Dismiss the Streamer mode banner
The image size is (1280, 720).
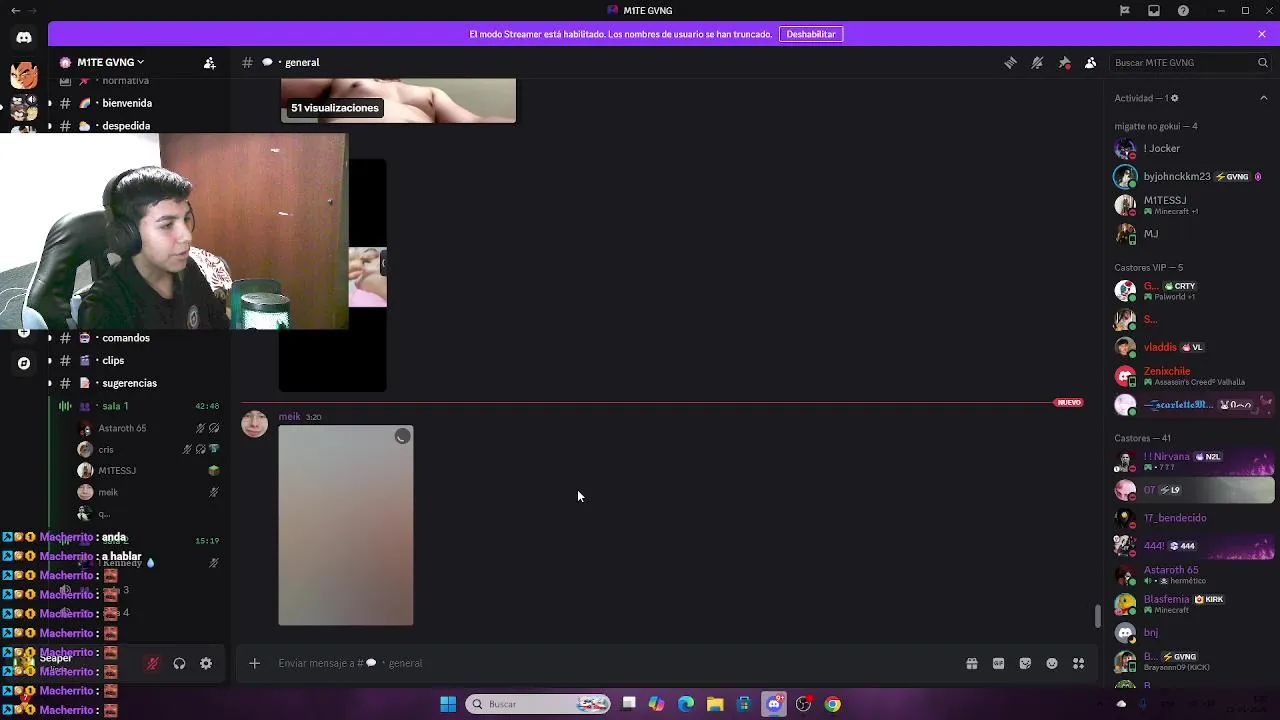(1262, 34)
